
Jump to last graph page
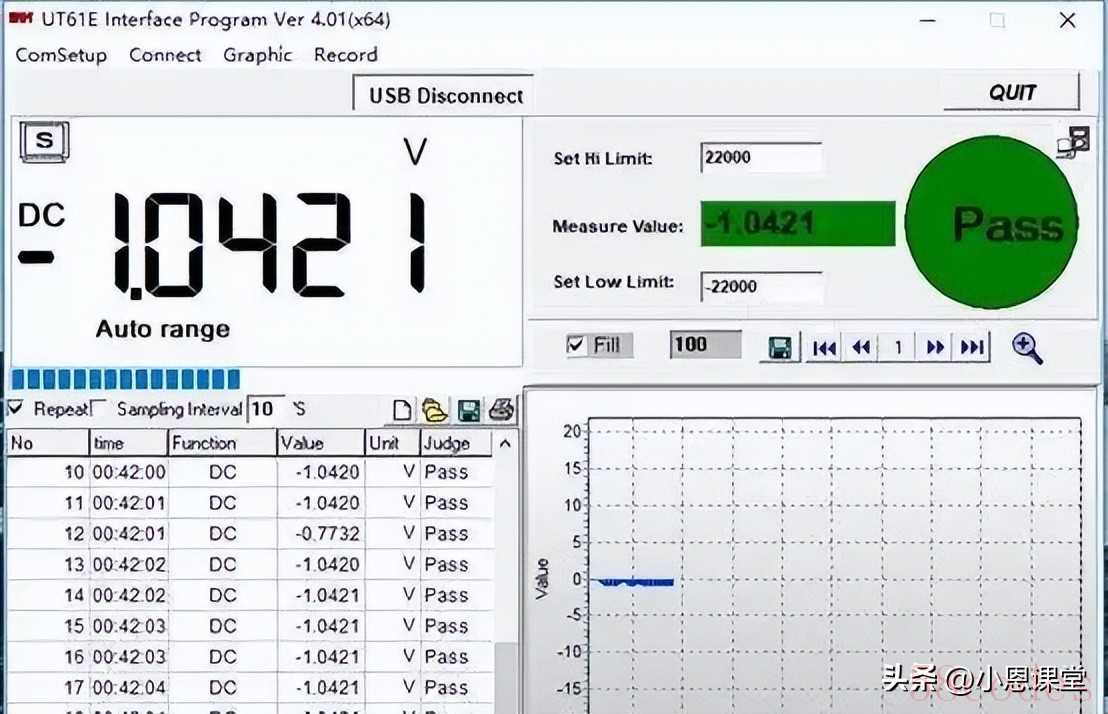pos(972,347)
